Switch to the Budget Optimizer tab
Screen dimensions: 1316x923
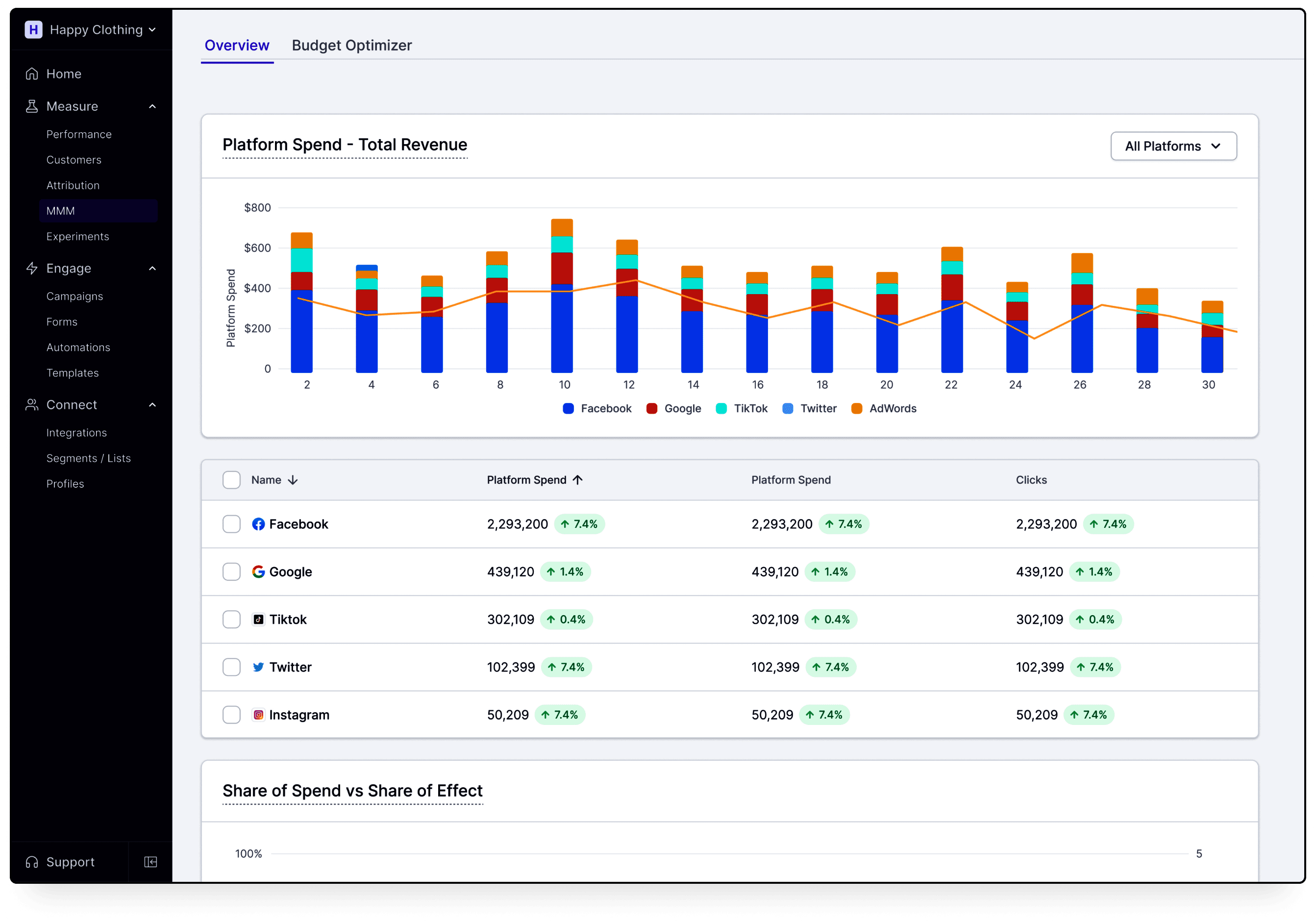[x=351, y=45]
